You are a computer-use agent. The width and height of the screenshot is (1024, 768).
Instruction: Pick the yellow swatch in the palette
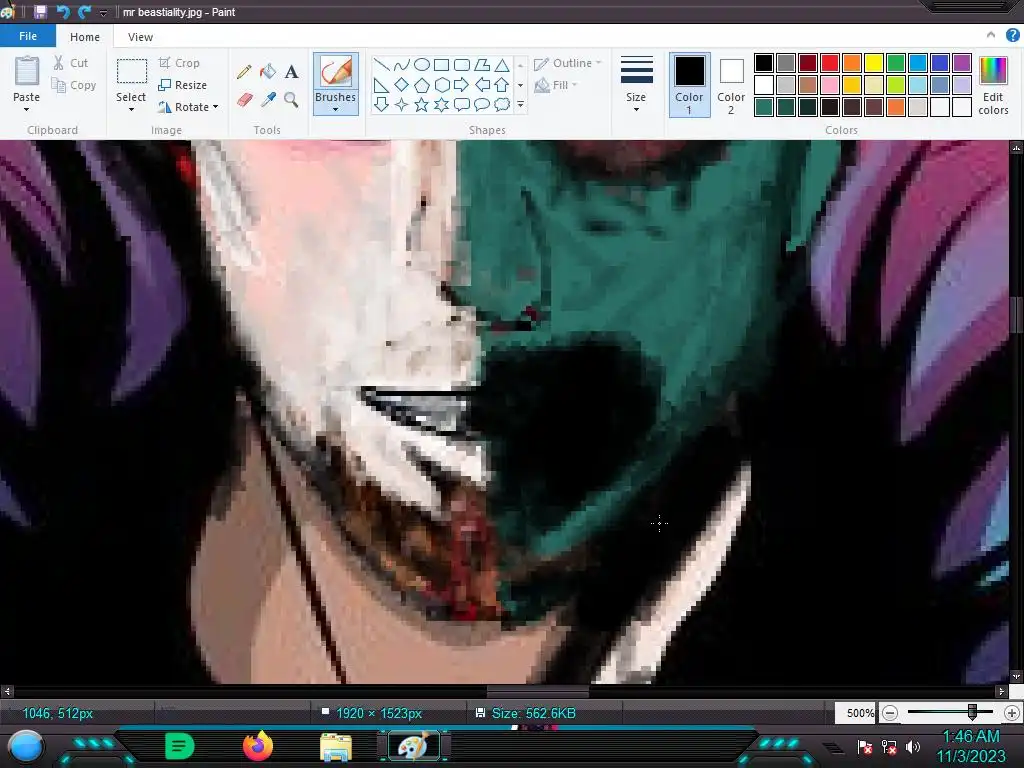coord(874,63)
